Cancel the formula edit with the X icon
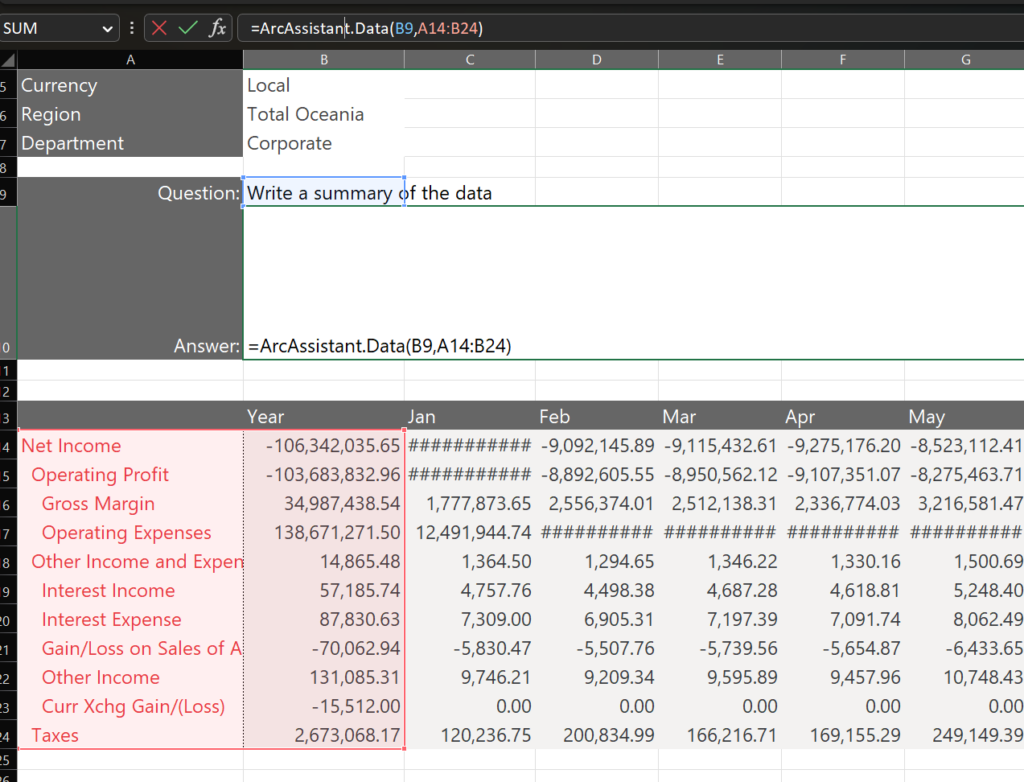 point(160,28)
